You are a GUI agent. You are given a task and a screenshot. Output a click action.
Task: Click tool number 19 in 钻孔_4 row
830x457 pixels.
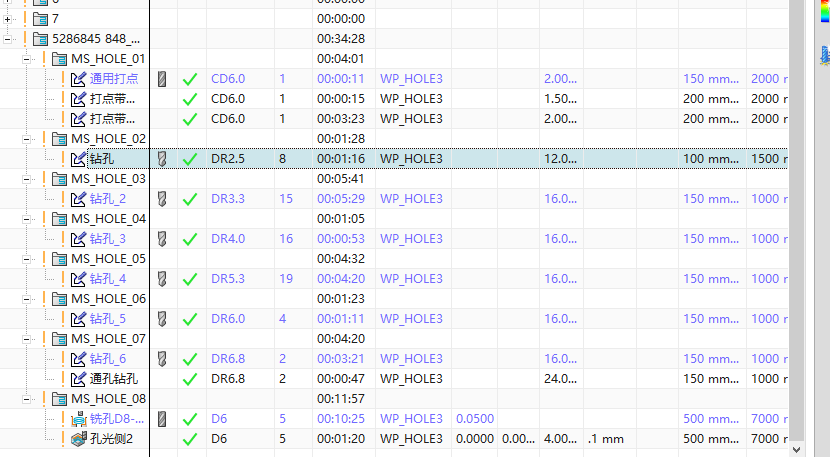point(286,279)
